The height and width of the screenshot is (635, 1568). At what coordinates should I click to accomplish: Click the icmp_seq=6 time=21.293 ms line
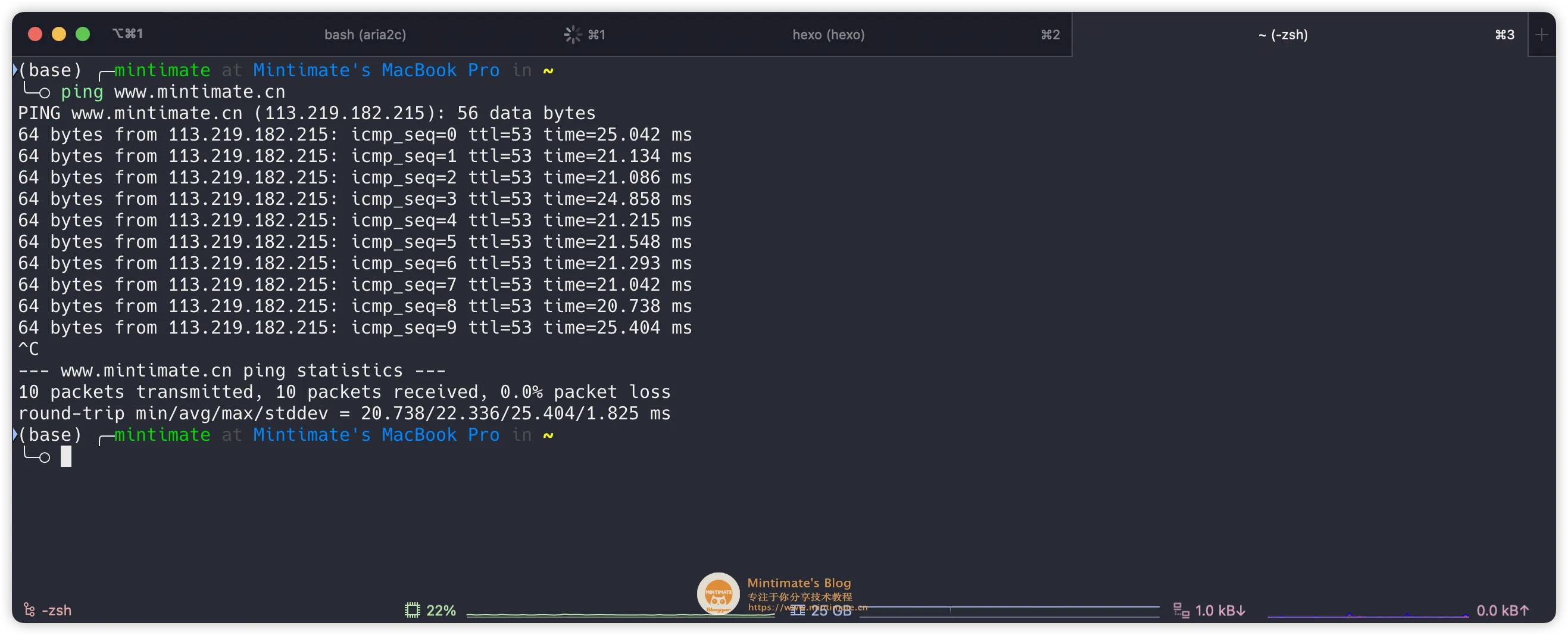pos(354,263)
